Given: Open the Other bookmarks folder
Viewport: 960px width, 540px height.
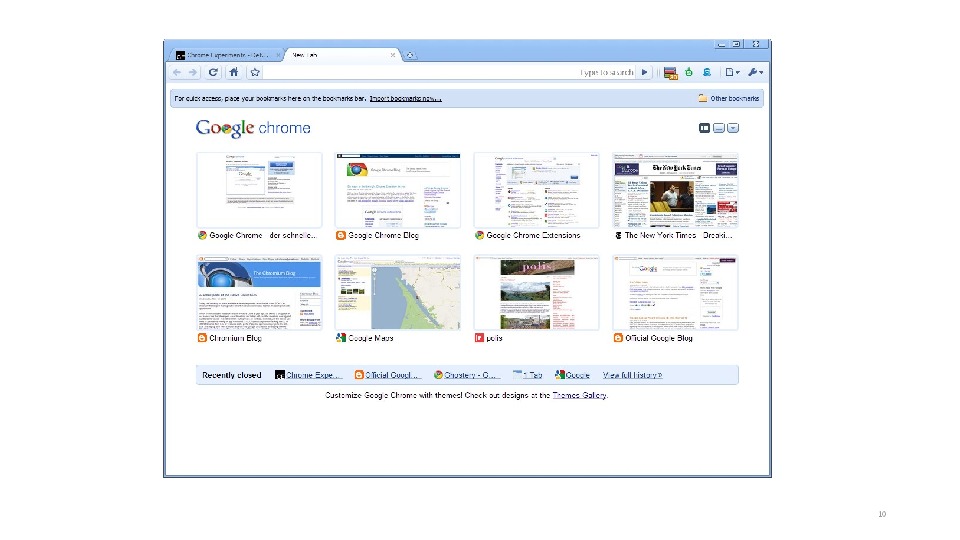Looking at the screenshot, I should [x=729, y=99].
